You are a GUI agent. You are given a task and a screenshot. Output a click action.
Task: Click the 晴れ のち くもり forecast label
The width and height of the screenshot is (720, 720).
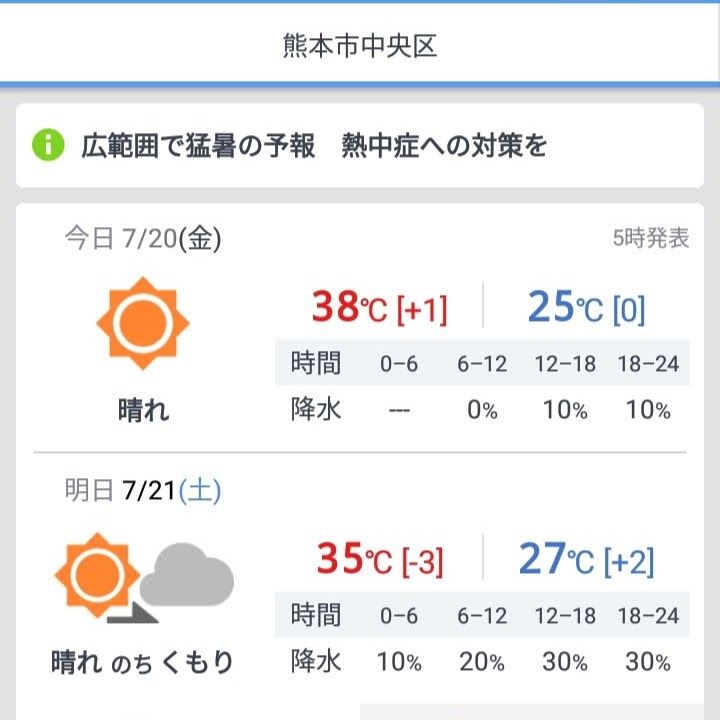(x=142, y=662)
